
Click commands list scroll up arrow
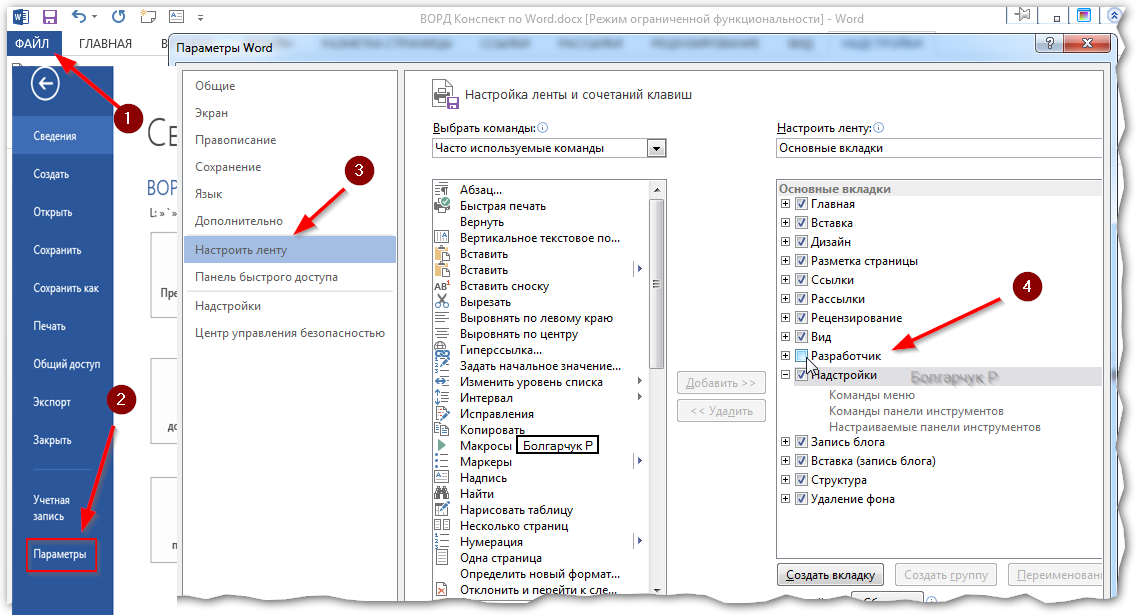pyautogui.click(x=657, y=190)
